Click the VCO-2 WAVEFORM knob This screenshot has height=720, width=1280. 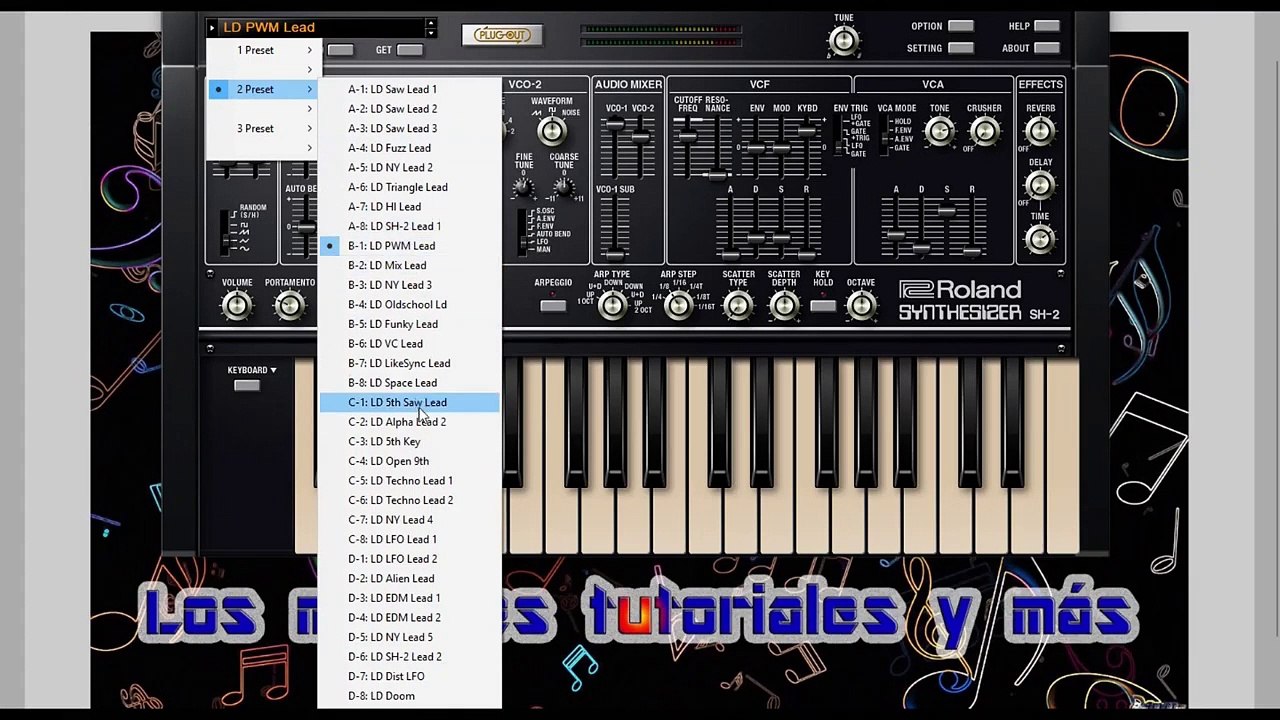click(552, 131)
